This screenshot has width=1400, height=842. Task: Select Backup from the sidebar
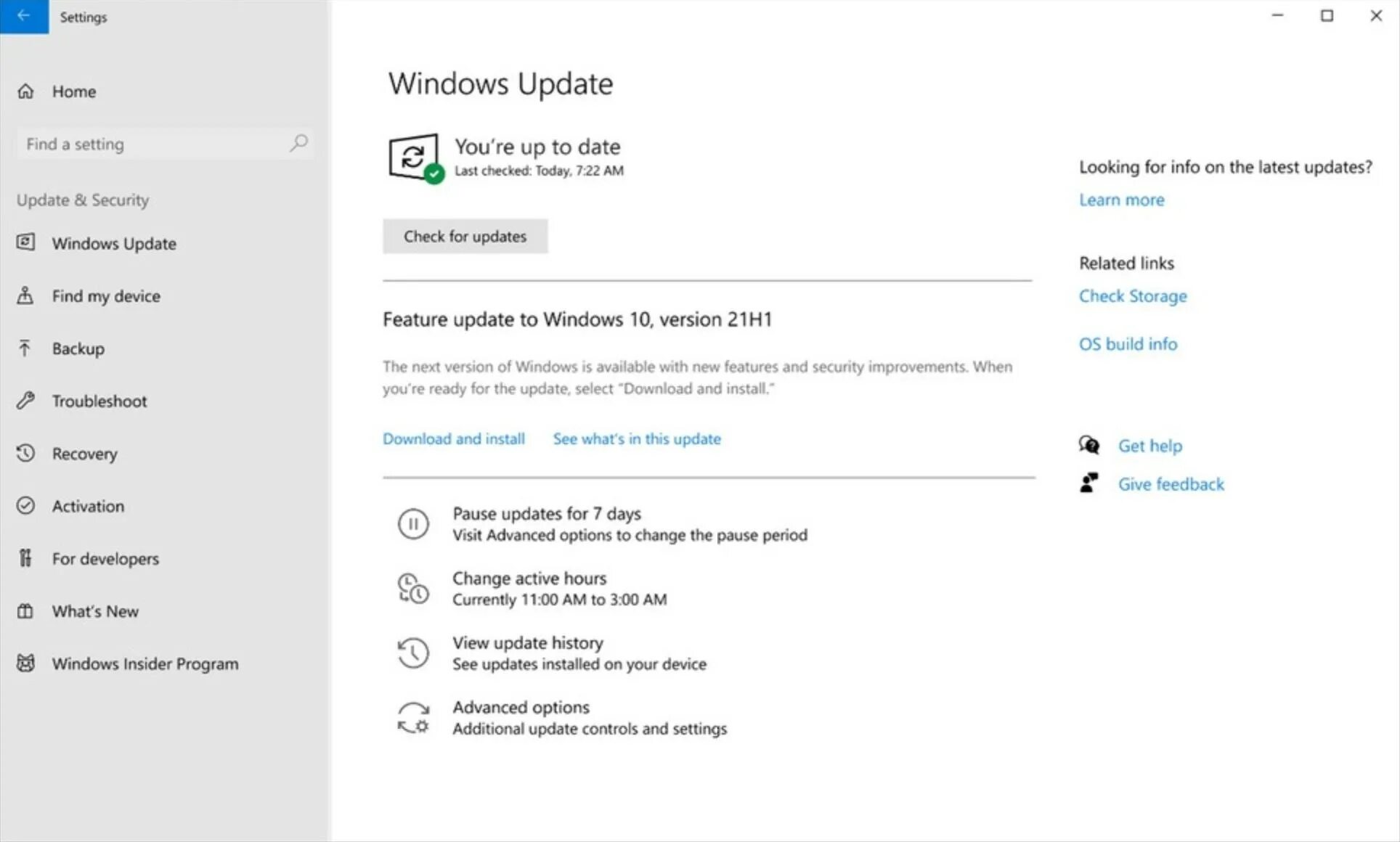pyautogui.click(x=78, y=348)
